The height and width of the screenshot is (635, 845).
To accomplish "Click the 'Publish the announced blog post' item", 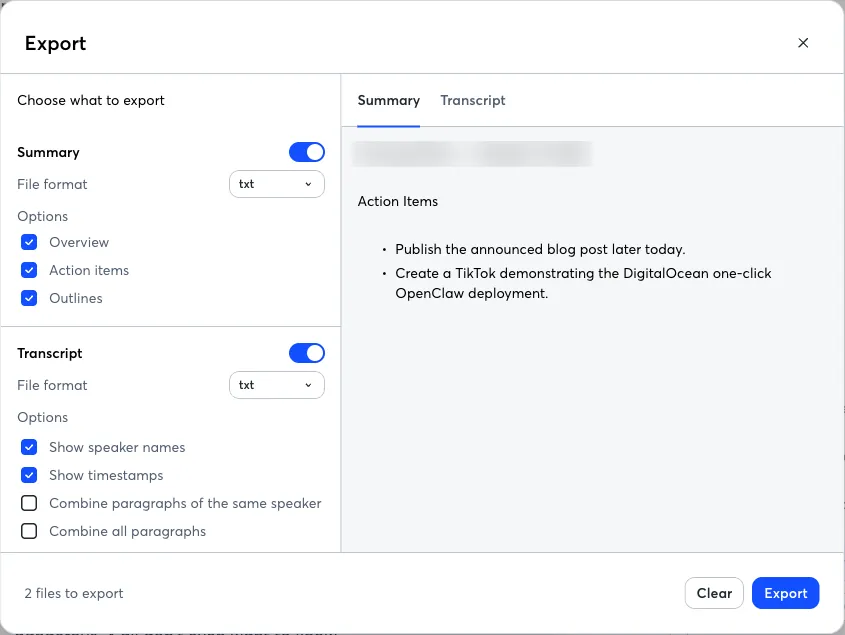I will point(540,249).
